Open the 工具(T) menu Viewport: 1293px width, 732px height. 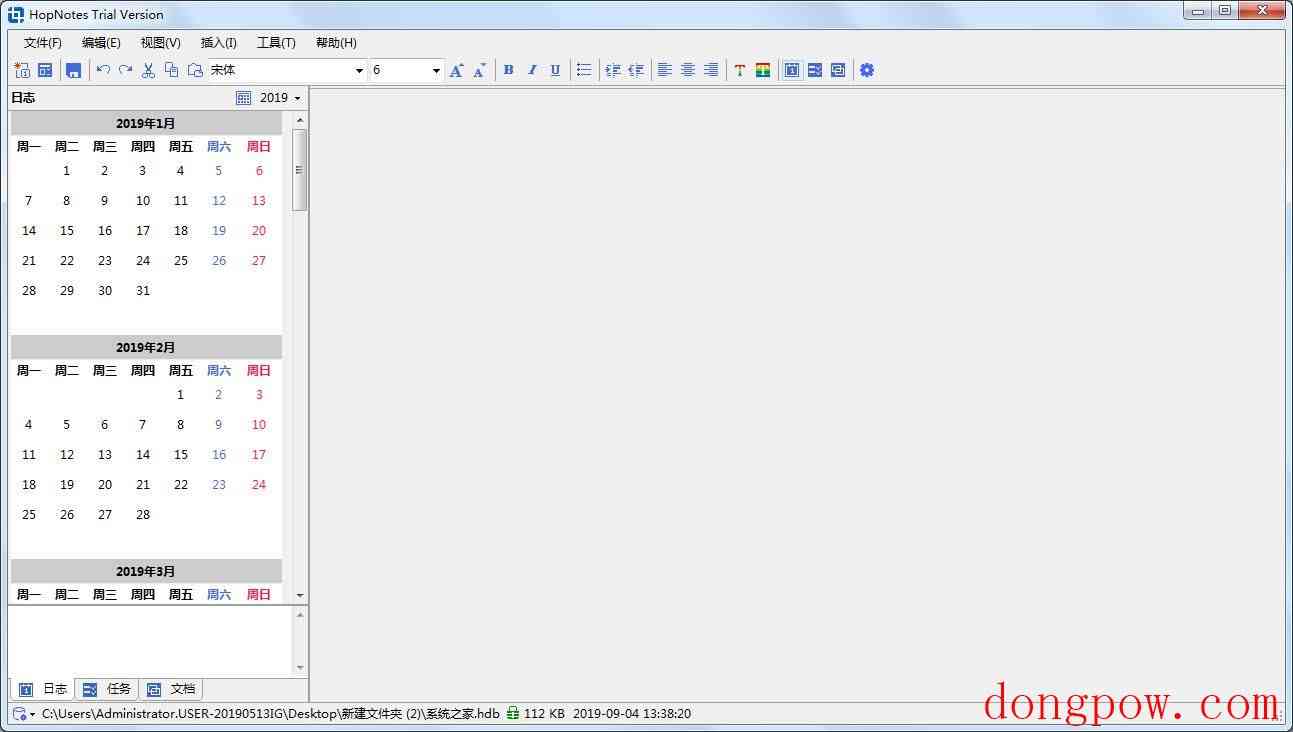[x=276, y=43]
